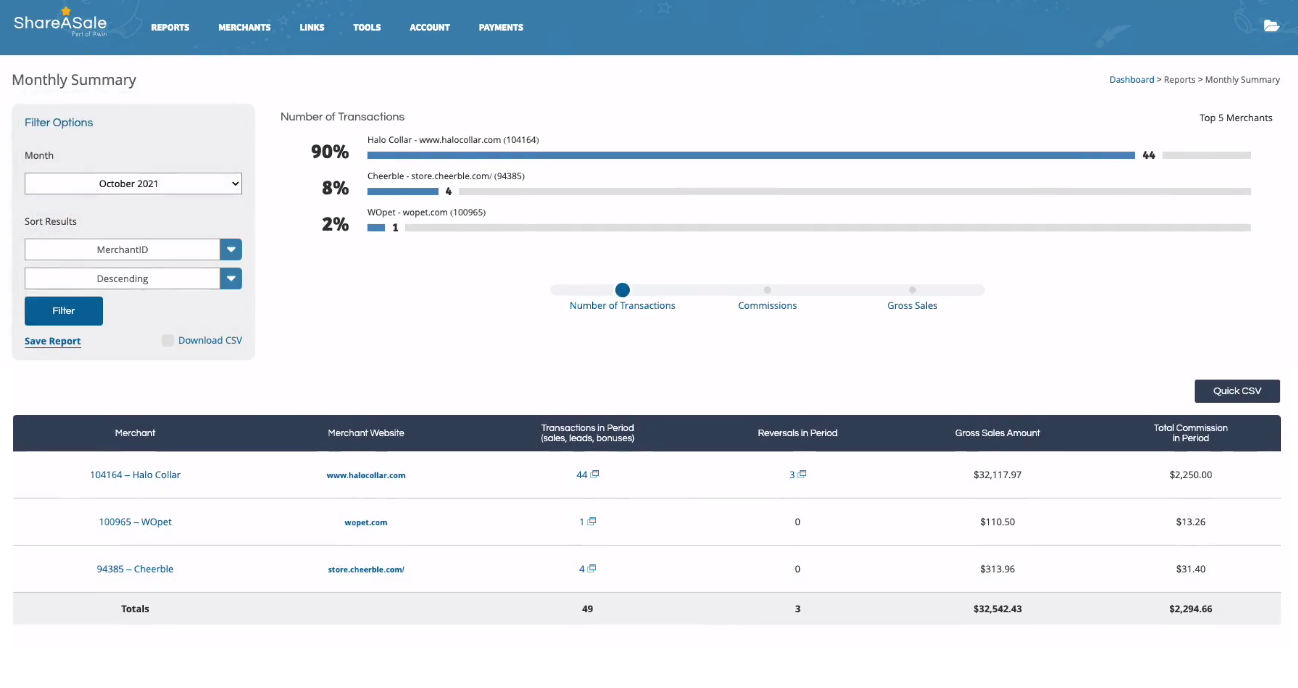This screenshot has width=1298, height=688.
Task: Click the Totals row label
Action: tap(135, 608)
